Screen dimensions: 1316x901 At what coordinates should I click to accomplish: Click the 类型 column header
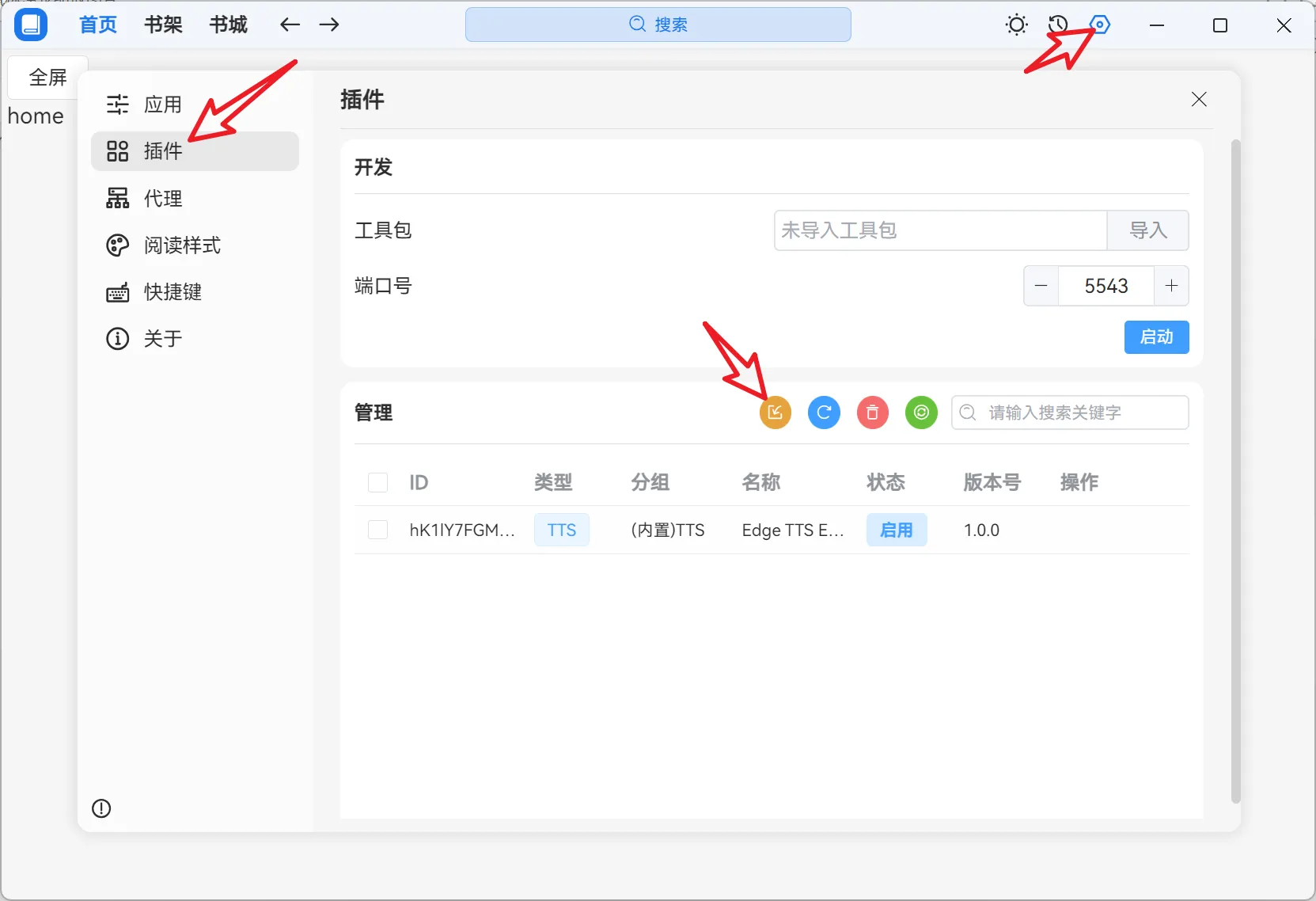tap(553, 482)
